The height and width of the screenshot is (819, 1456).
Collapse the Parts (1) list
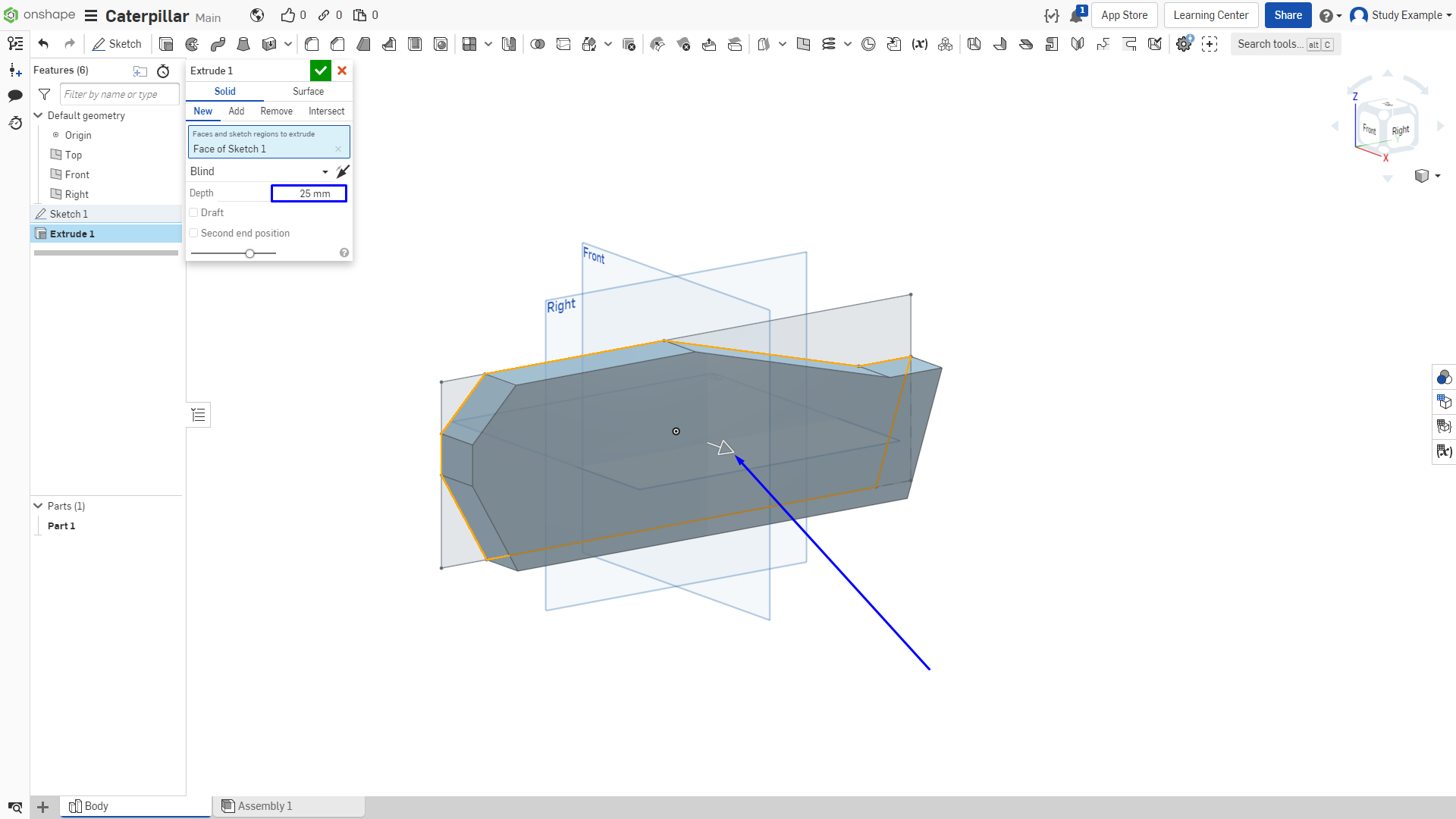pyautogui.click(x=38, y=506)
